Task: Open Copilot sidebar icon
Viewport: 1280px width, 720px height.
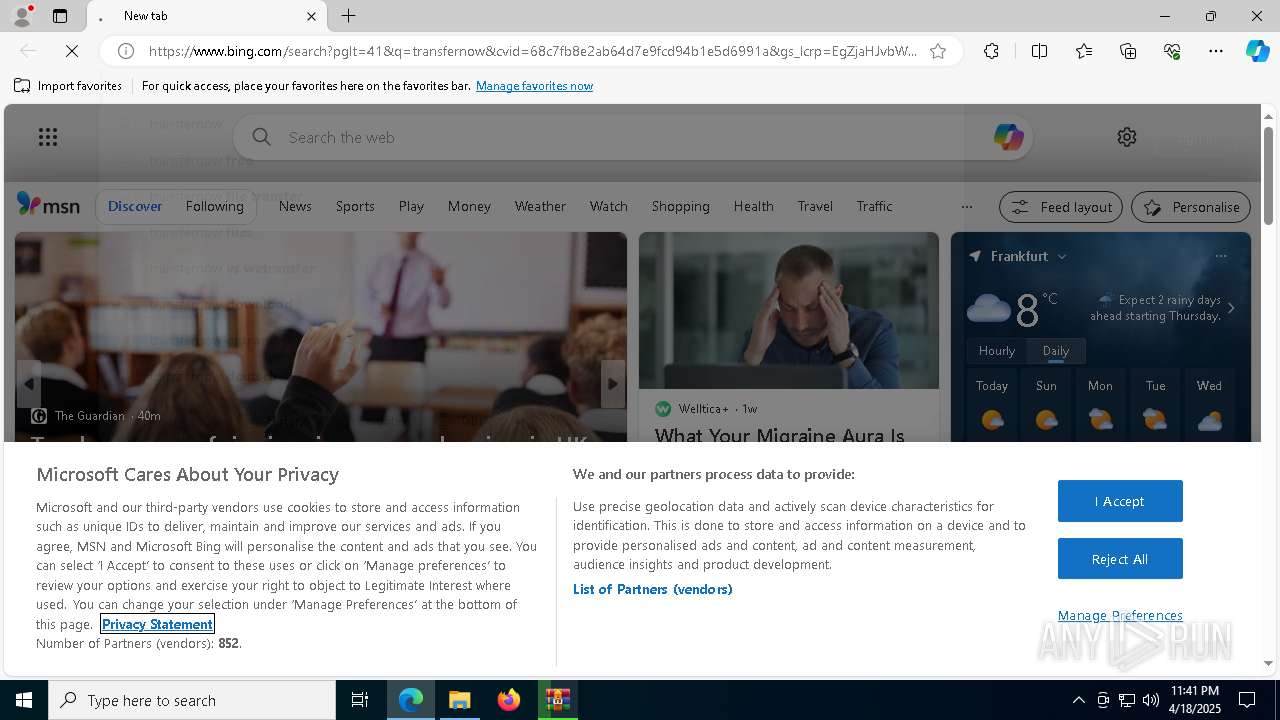Action: tap(1257, 51)
